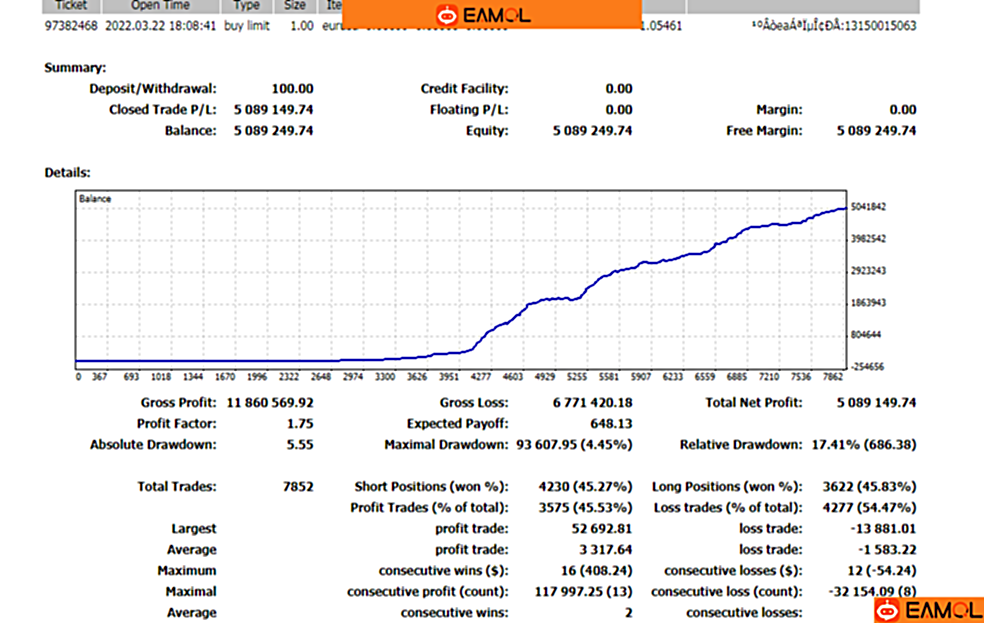Screen dimensions: 984x623
Task: Click the Total Trades value 7852
Action: 297,487
